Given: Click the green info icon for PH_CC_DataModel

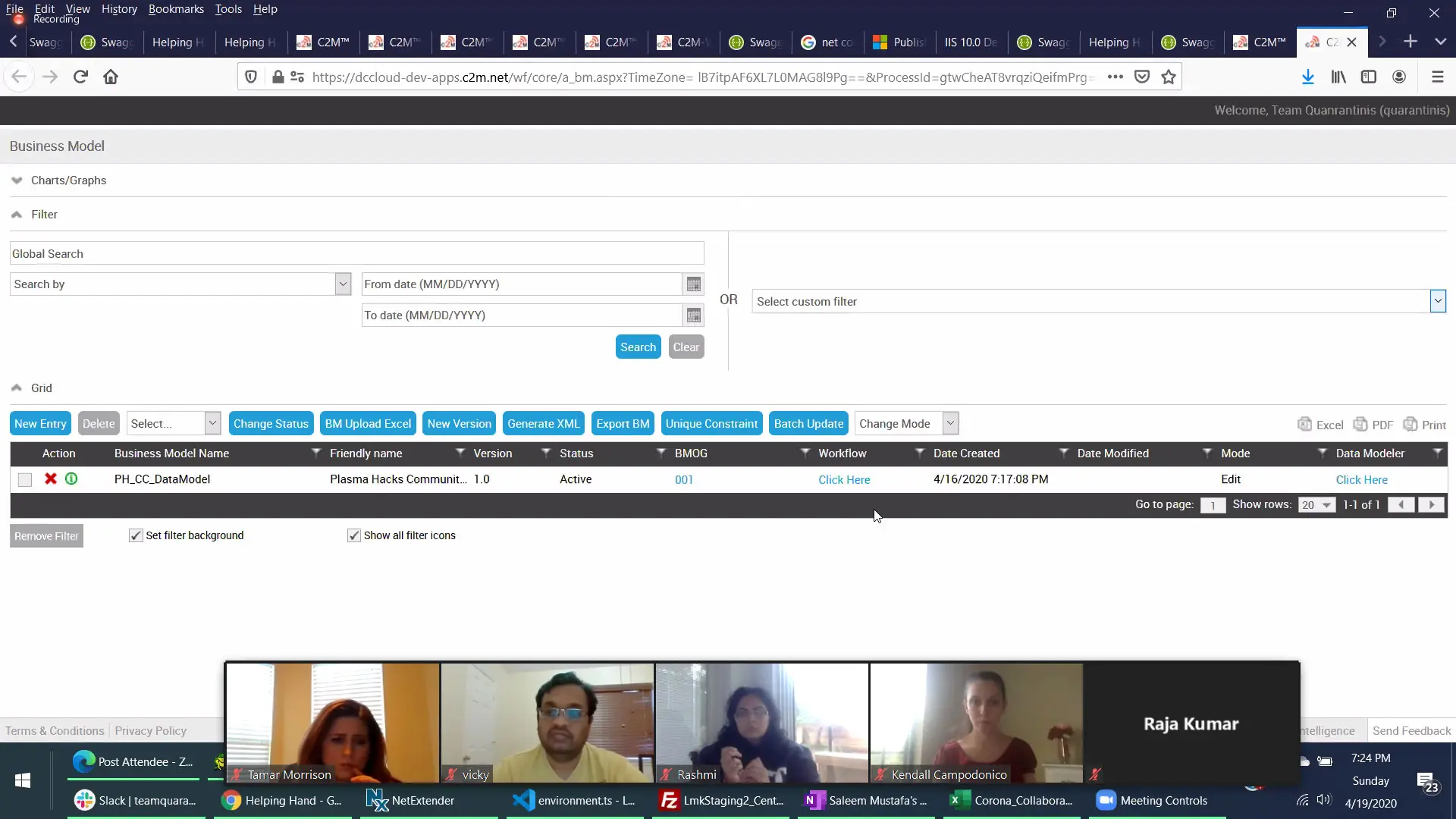Looking at the screenshot, I should pyautogui.click(x=71, y=479).
